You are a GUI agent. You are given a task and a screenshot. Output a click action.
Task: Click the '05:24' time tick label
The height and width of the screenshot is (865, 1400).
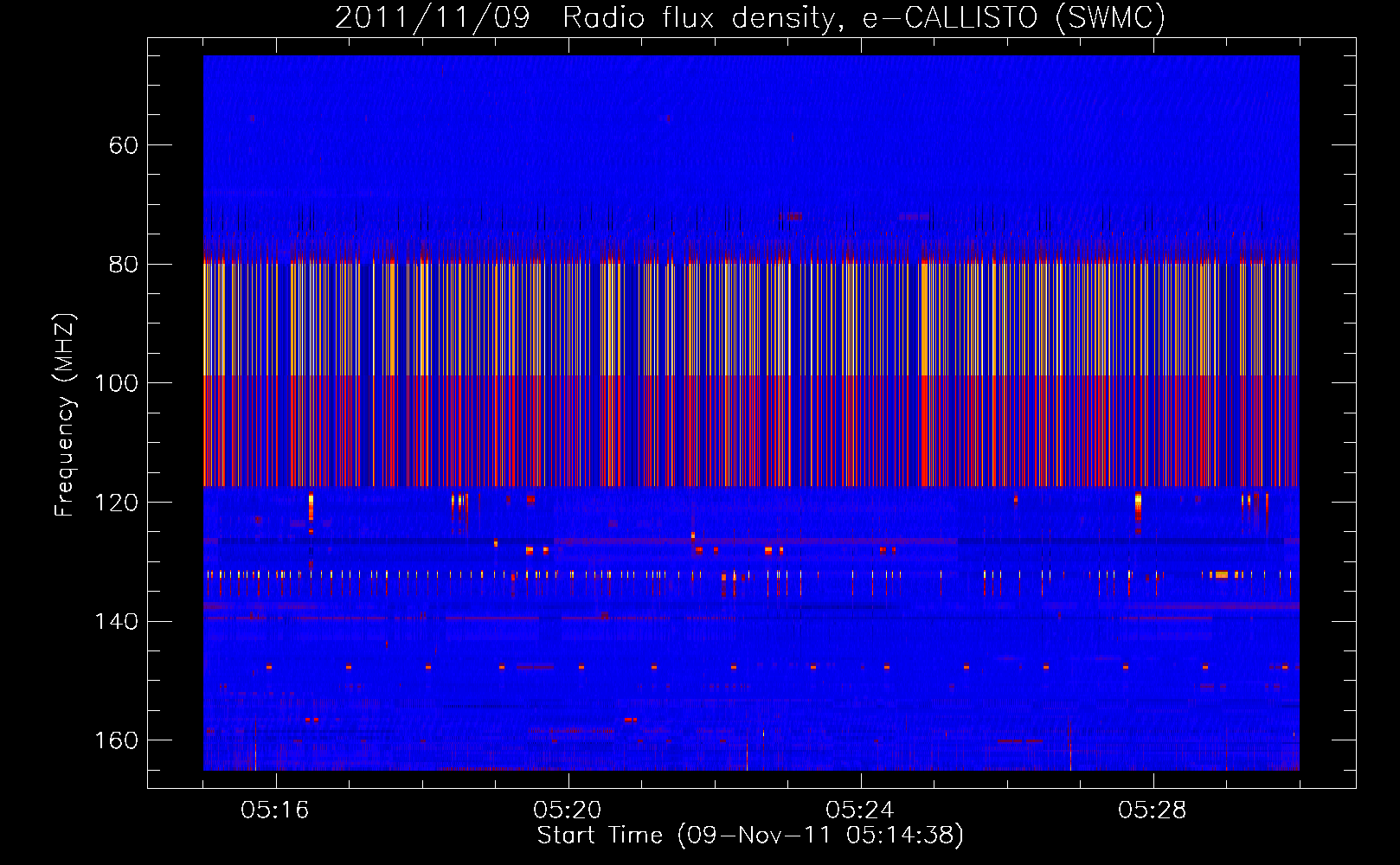(x=860, y=811)
